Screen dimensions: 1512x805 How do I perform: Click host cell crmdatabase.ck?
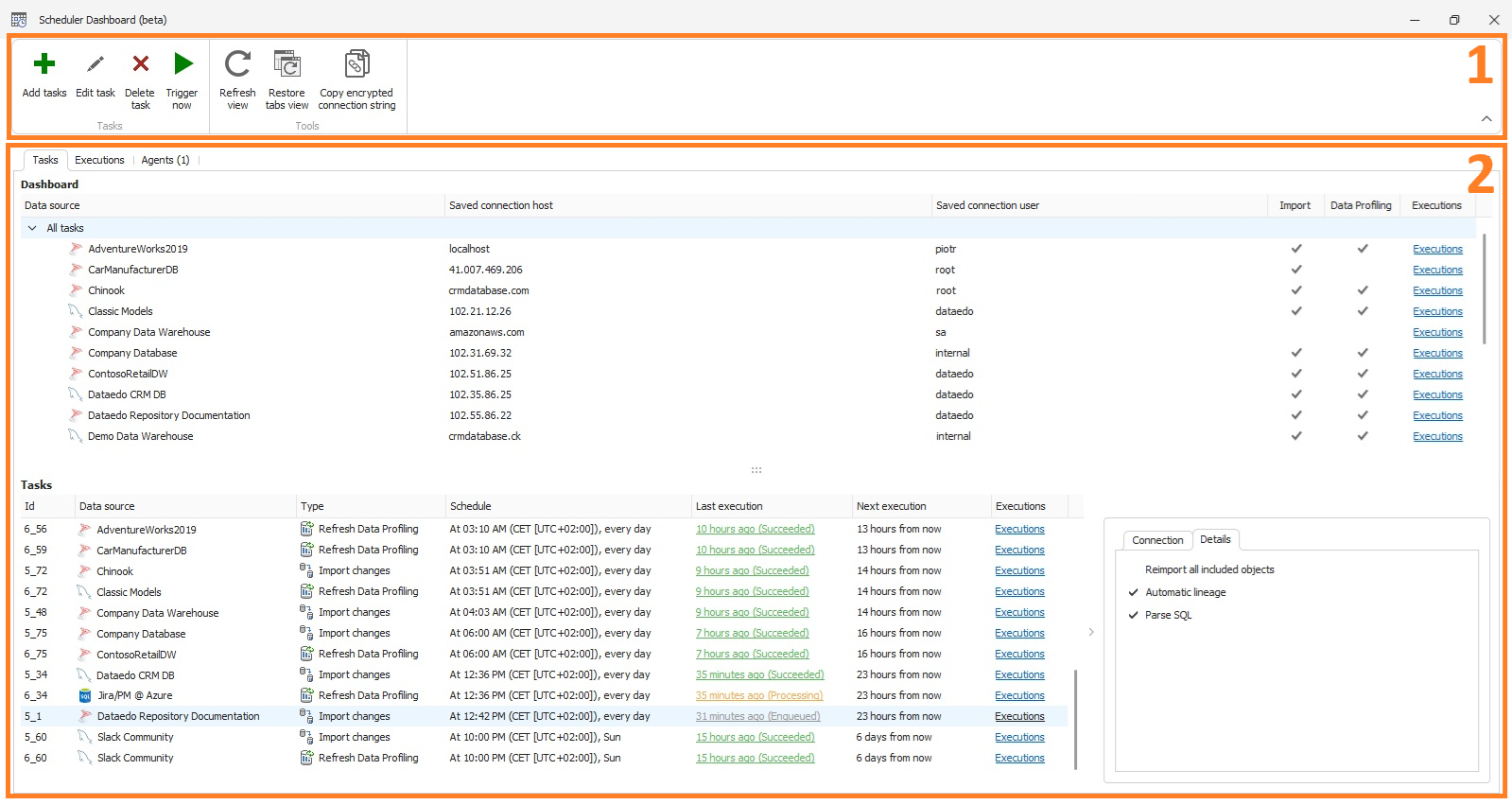tap(484, 436)
